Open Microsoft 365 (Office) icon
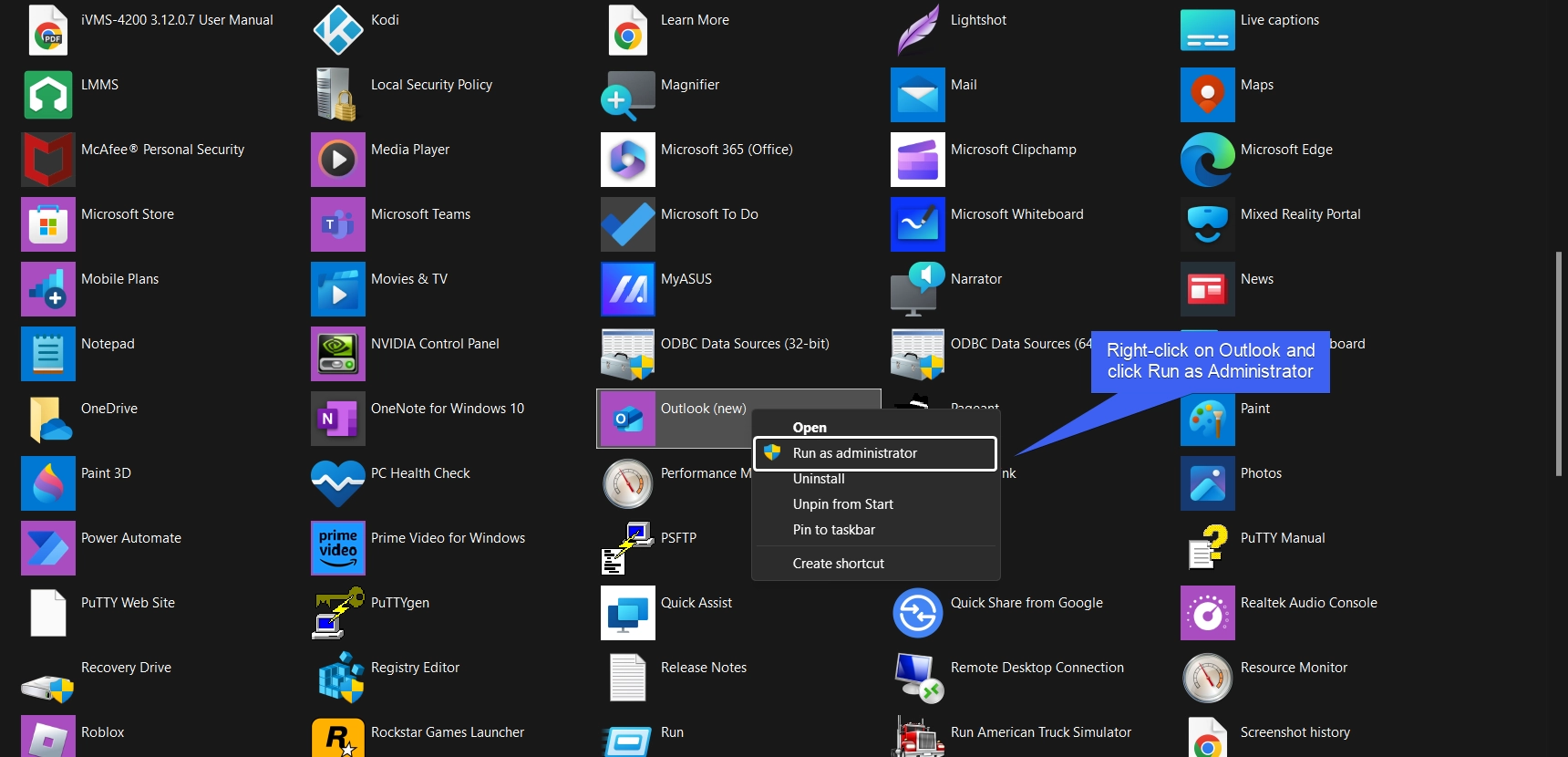The image size is (1568, 757). (628, 160)
